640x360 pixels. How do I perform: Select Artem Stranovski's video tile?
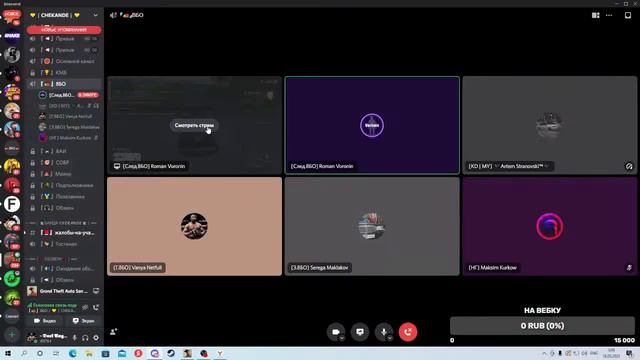[549, 125]
